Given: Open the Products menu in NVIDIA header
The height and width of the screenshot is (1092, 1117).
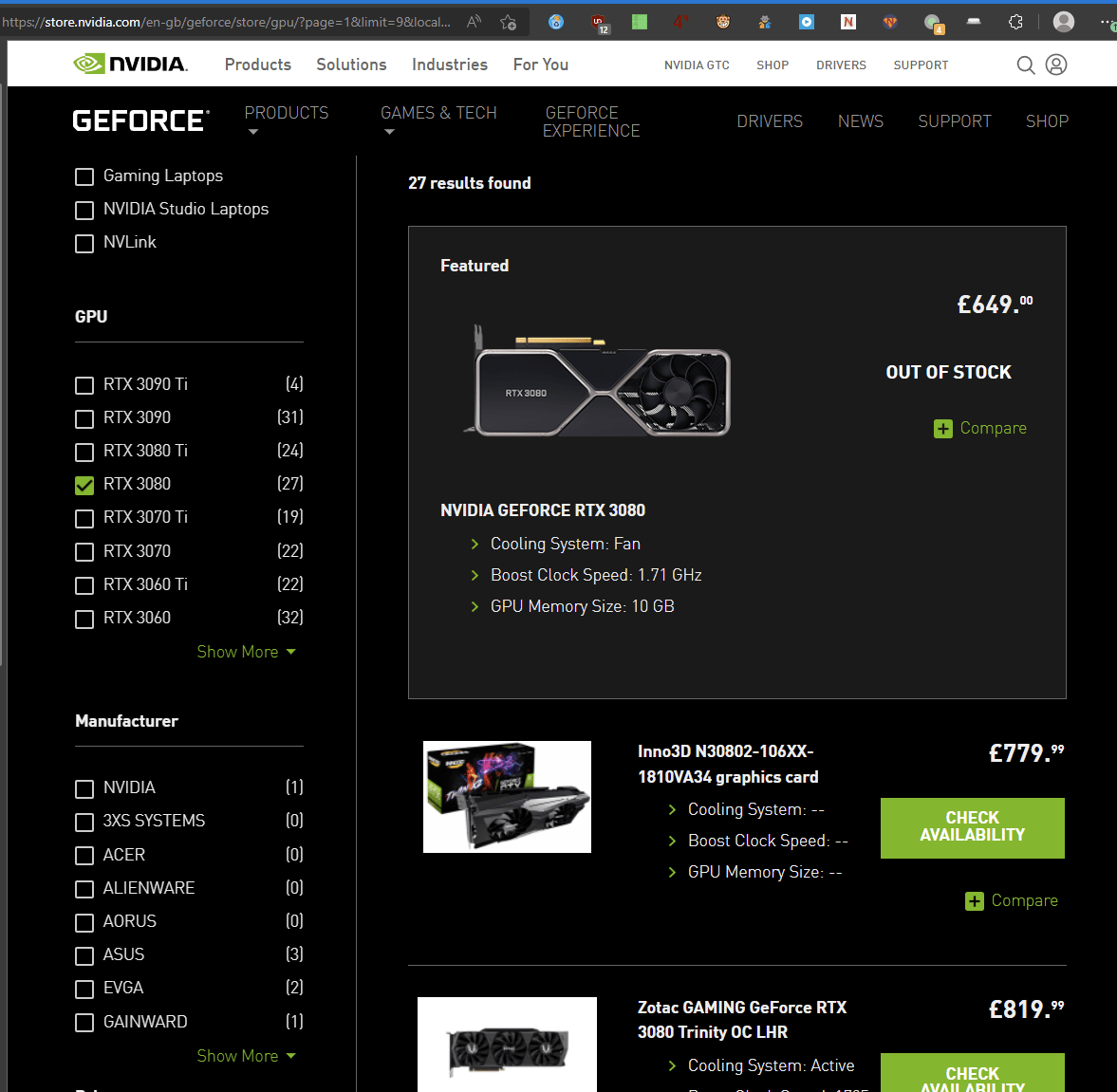Looking at the screenshot, I should pyautogui.click(x=258, y=65).
